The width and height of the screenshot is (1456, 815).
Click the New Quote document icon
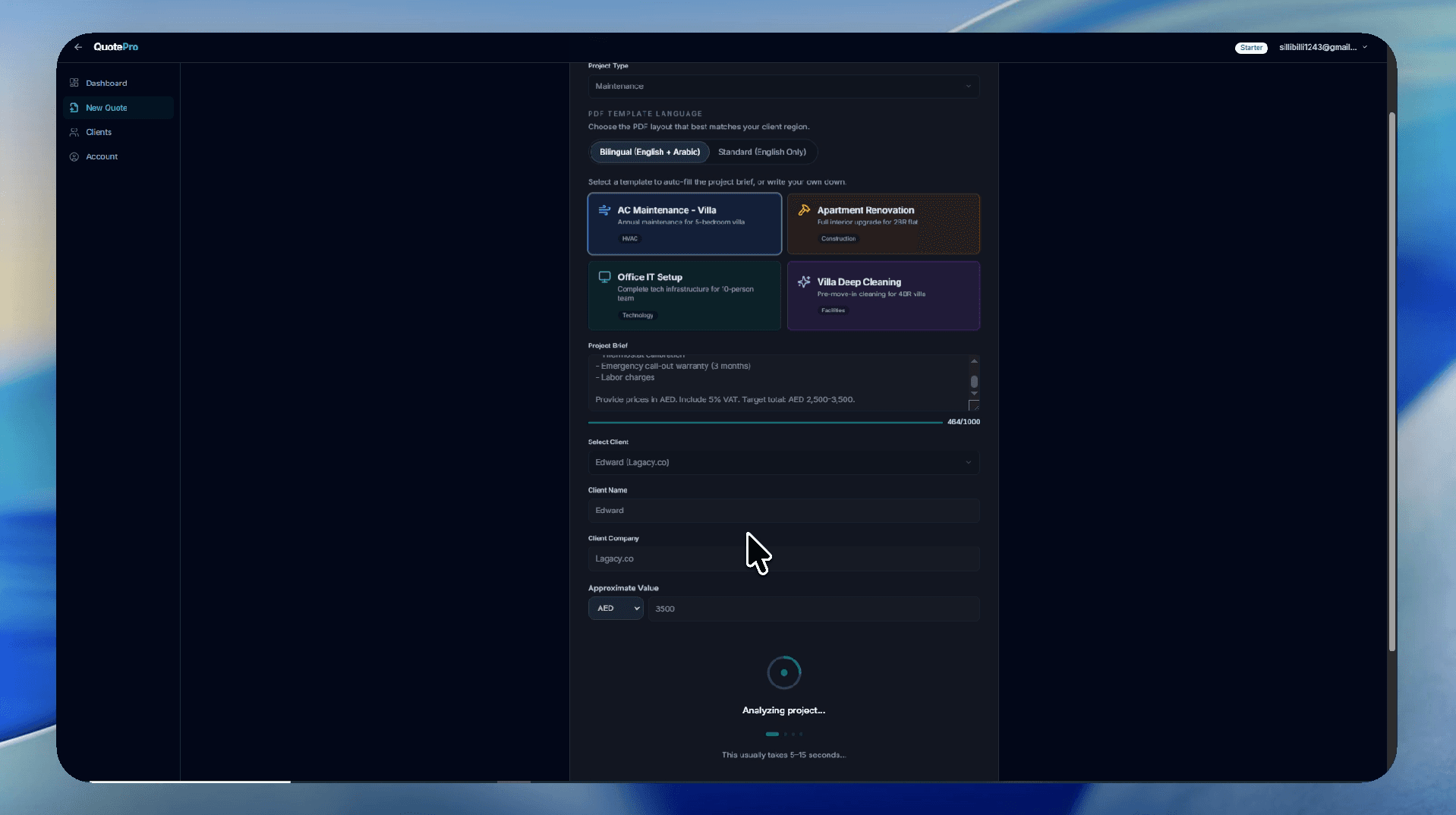coord(74,108)
